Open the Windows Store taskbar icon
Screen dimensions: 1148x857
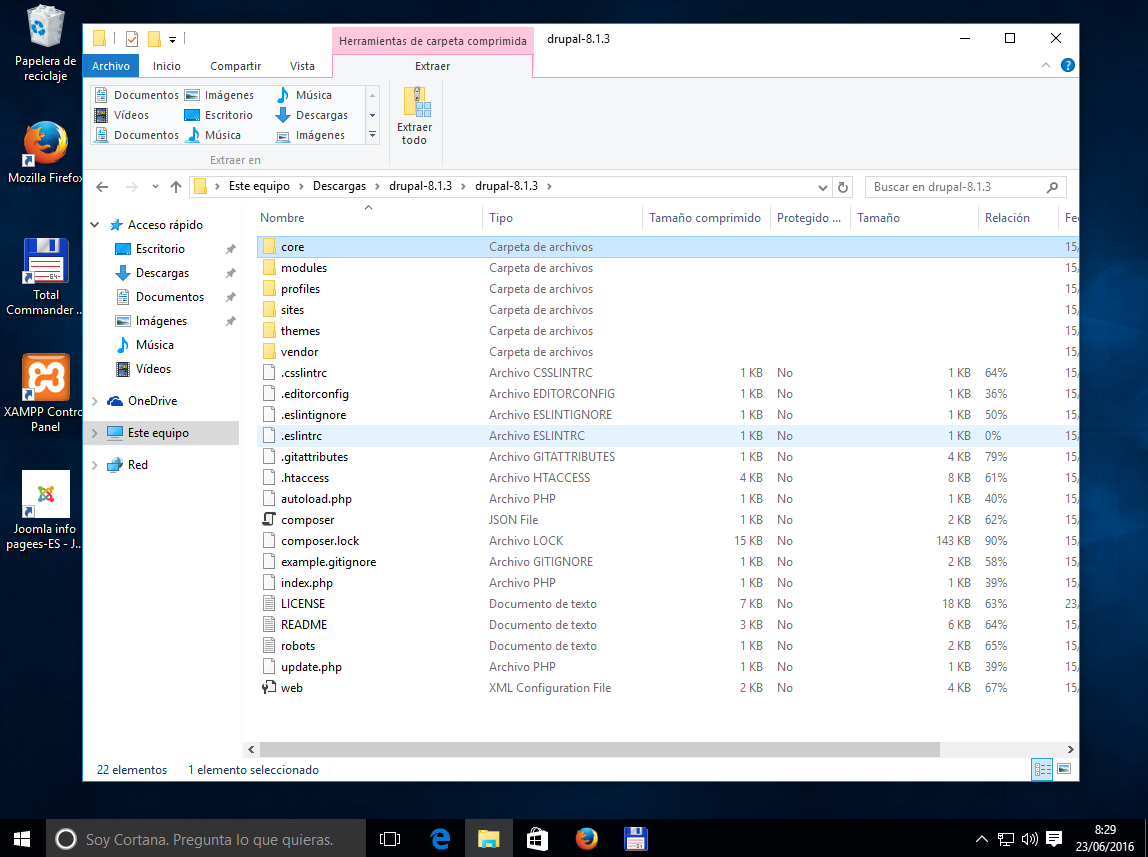(537, 839)
